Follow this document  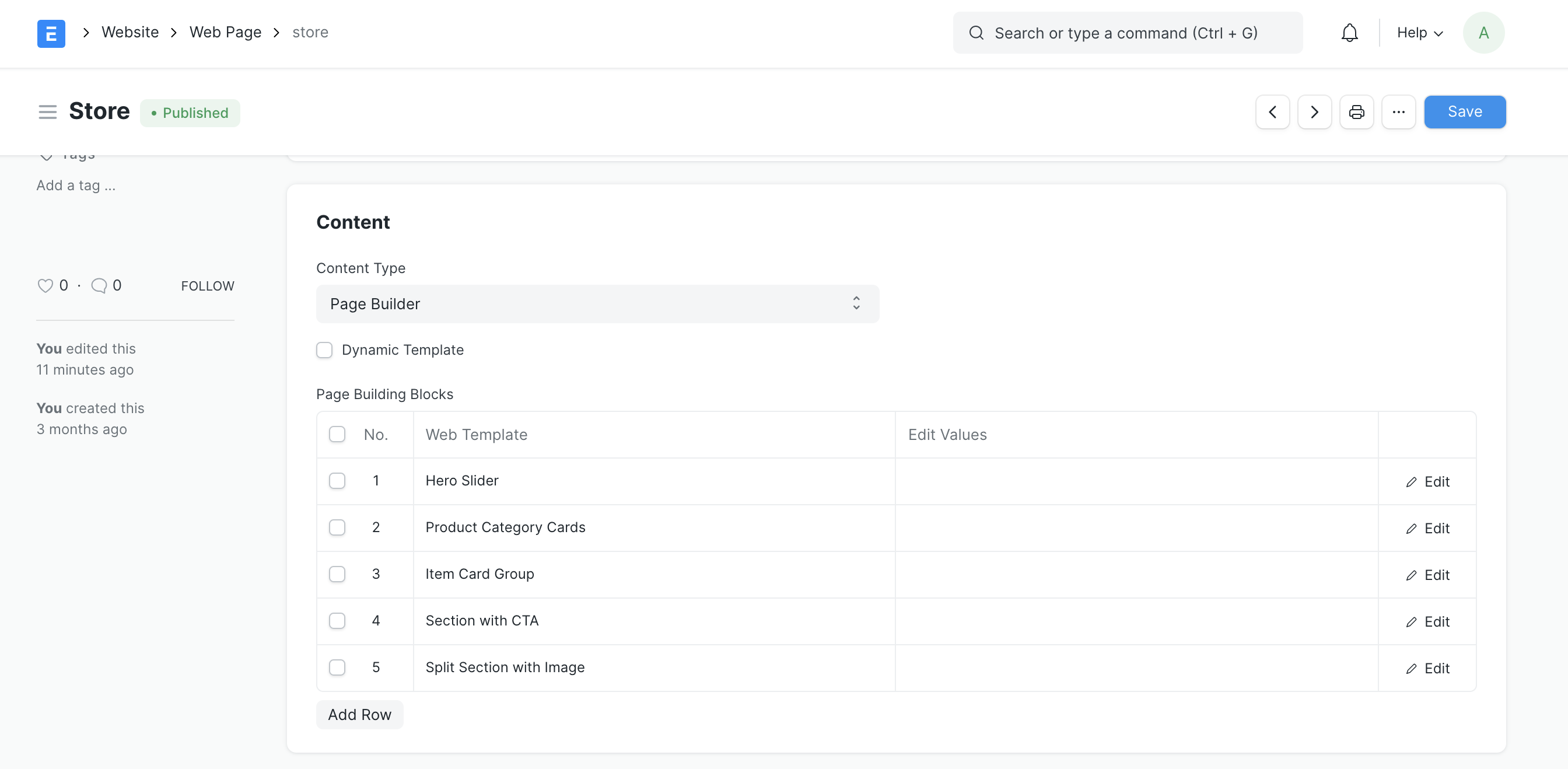click(x=208, y=285)
